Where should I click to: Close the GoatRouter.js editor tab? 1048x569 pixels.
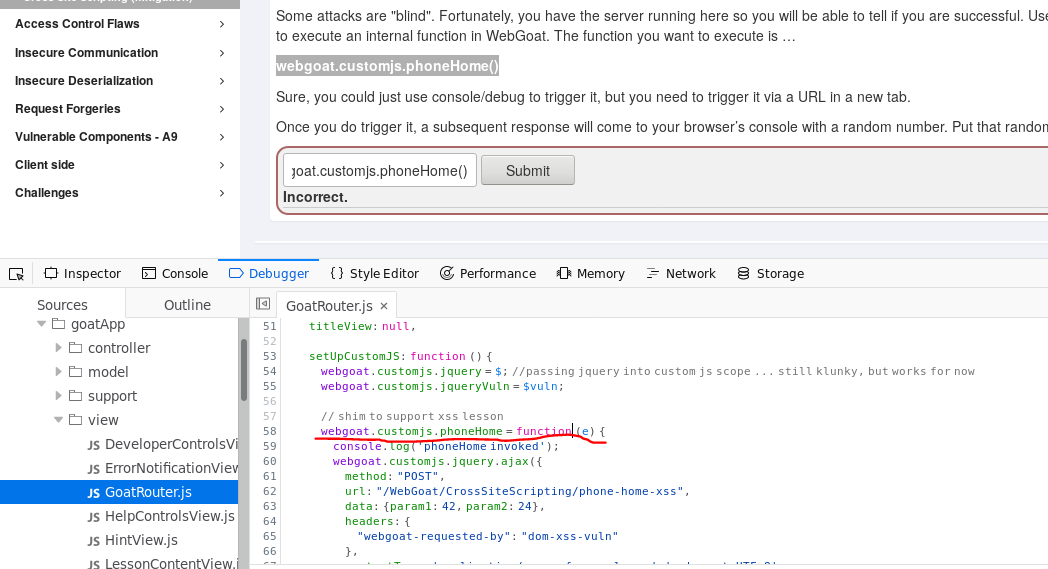tap(384, 306)
